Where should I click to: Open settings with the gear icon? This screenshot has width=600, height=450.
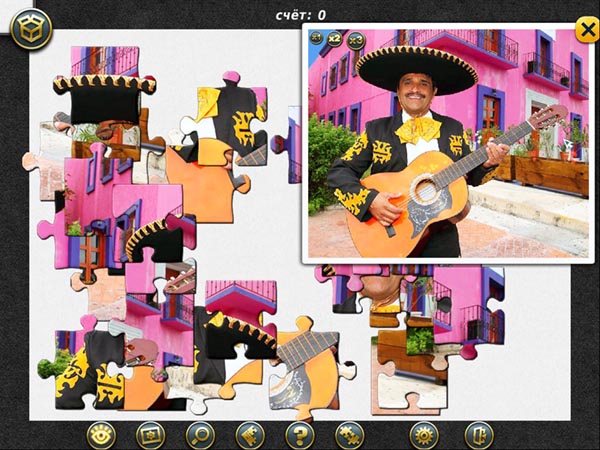point(424,435)
